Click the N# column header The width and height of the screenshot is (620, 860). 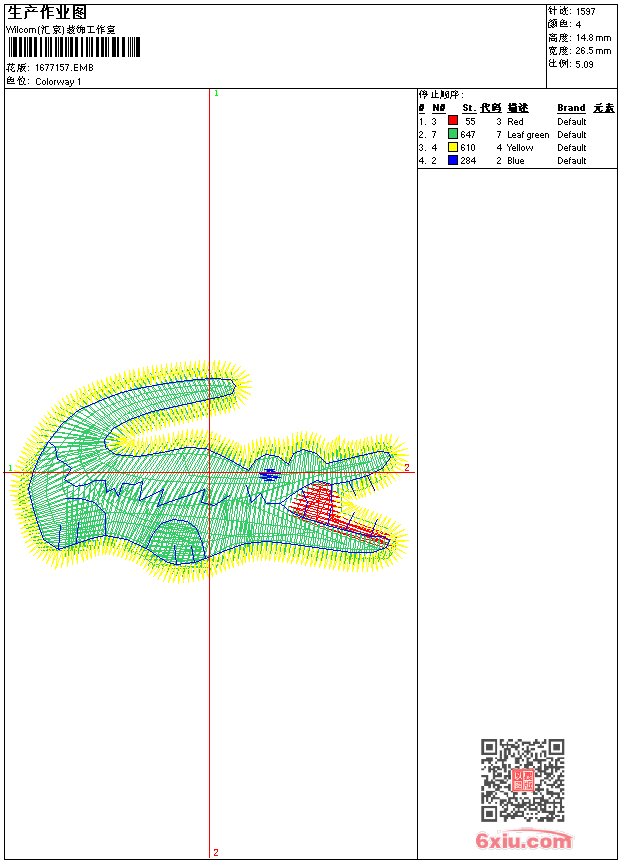[439, 108]
